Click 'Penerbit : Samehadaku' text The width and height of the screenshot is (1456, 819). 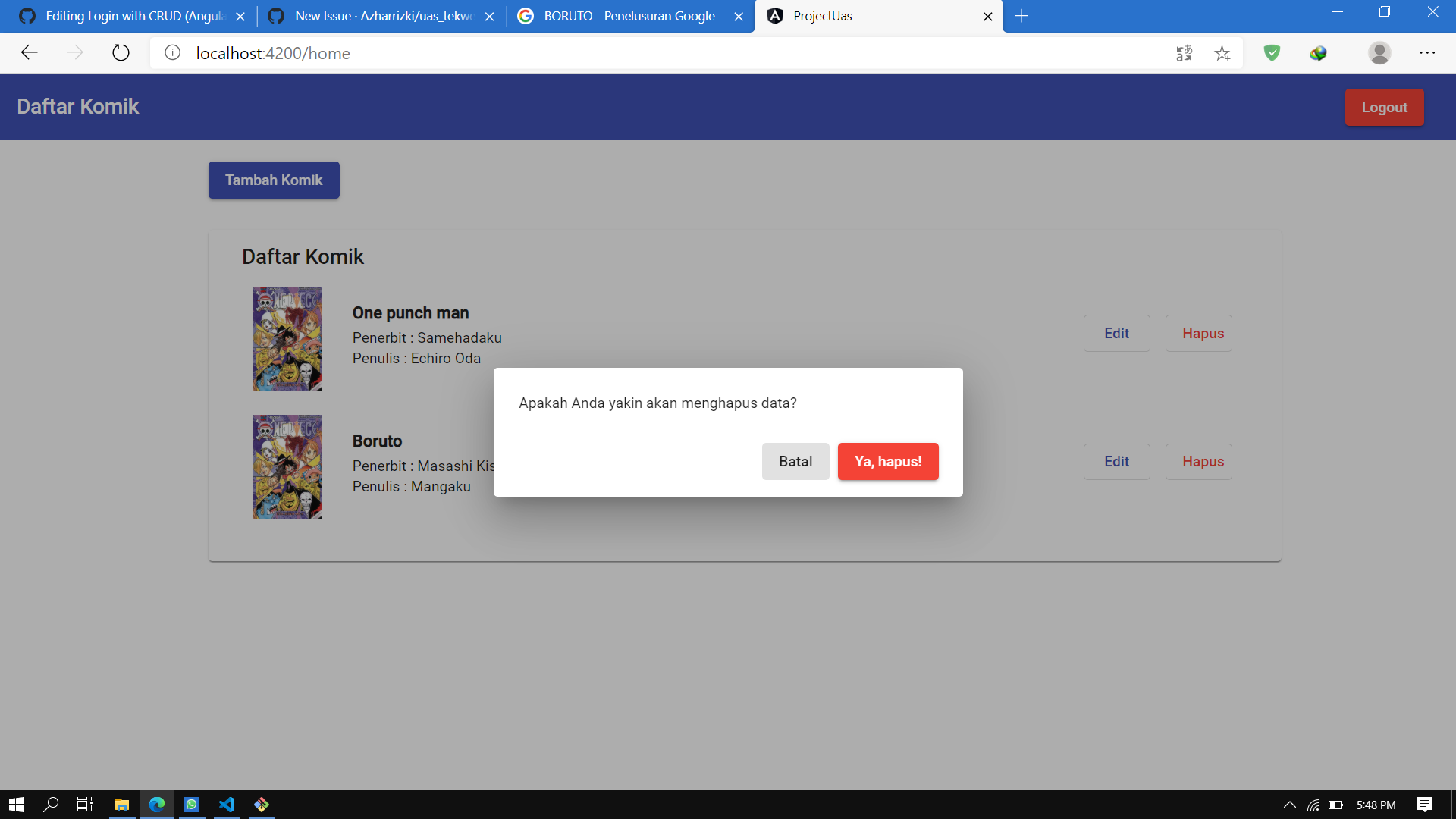[427, 337]
